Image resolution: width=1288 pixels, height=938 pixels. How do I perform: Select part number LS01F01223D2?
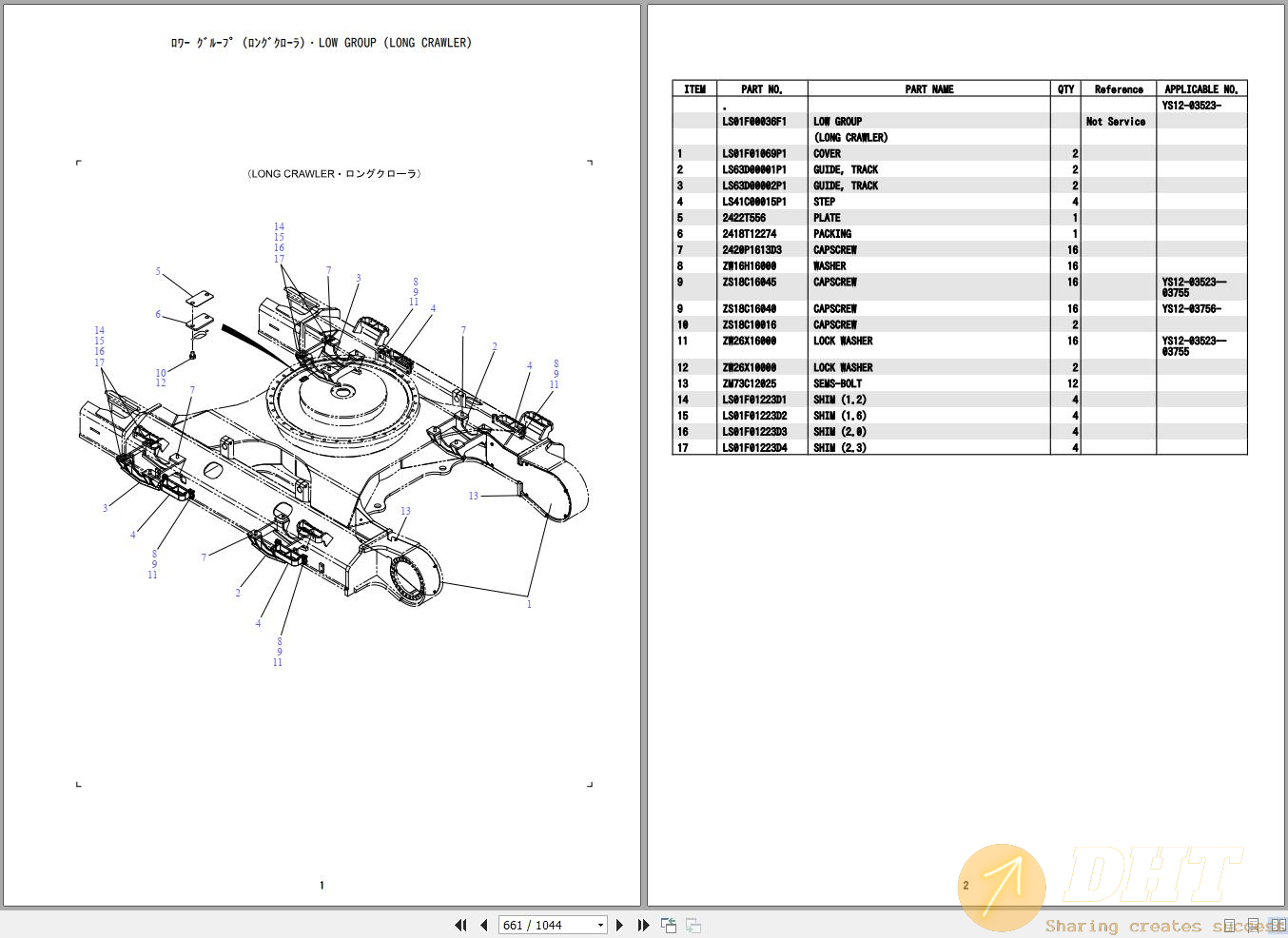pyautogui.click(x=754, y=416)
